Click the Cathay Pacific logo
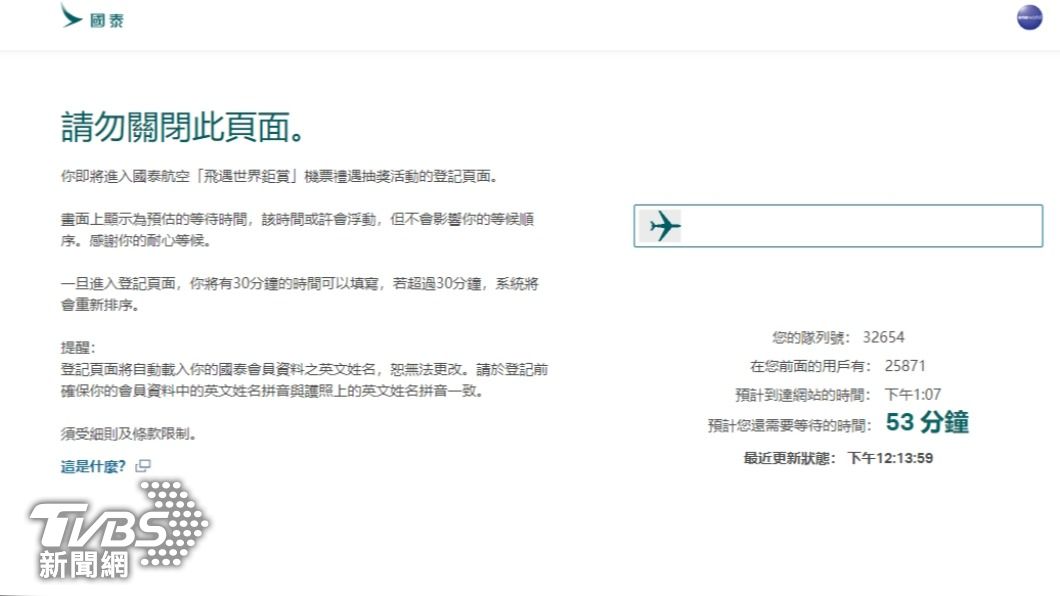 coord(92,17)
